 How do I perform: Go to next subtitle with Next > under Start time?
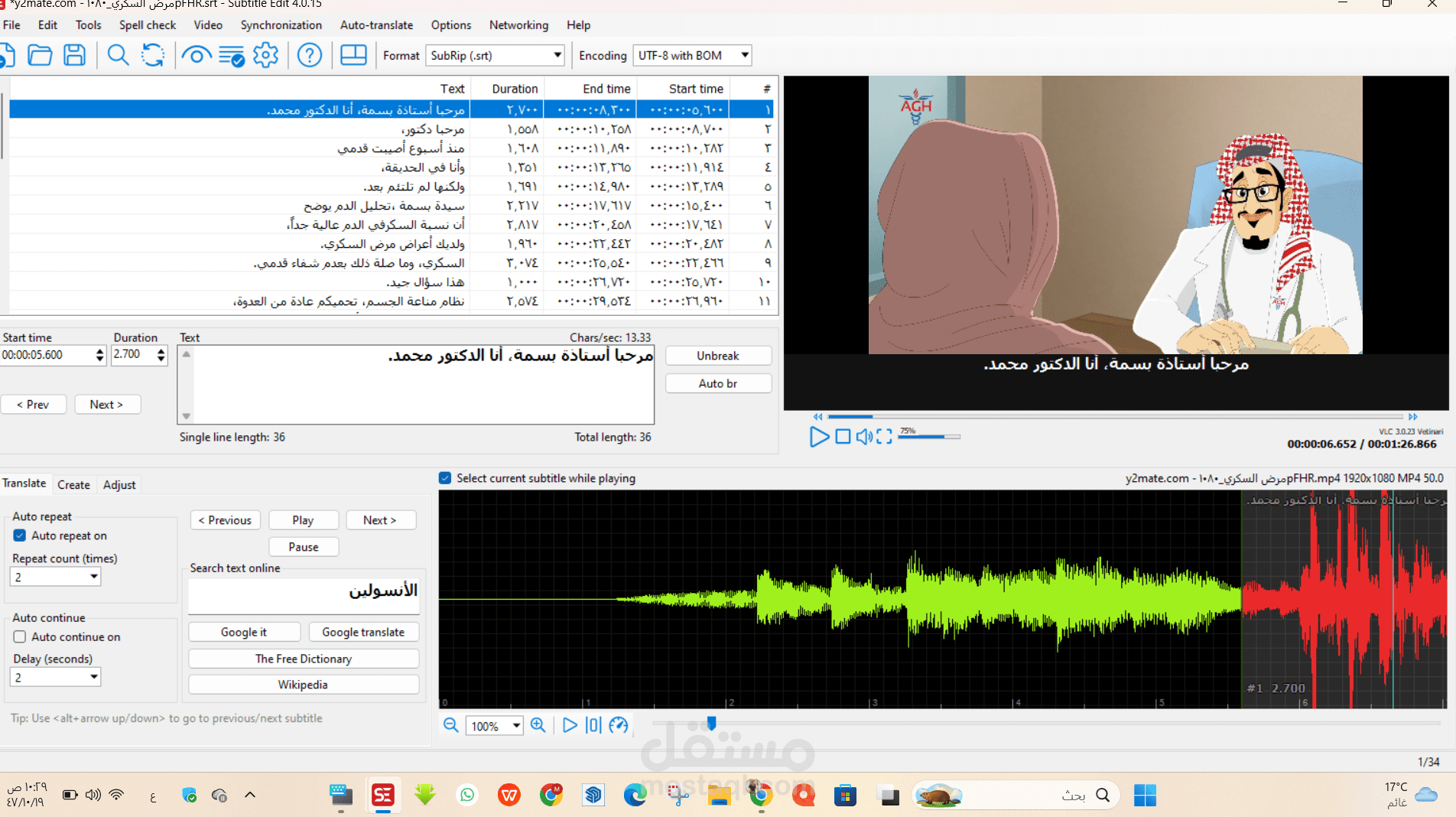tap(107, 404)
